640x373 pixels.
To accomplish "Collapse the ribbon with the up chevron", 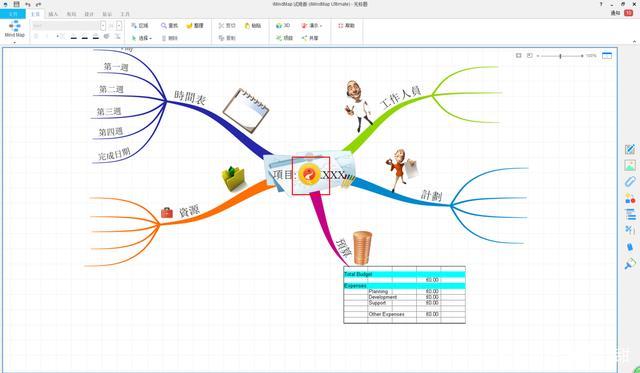I will point(634,41).
